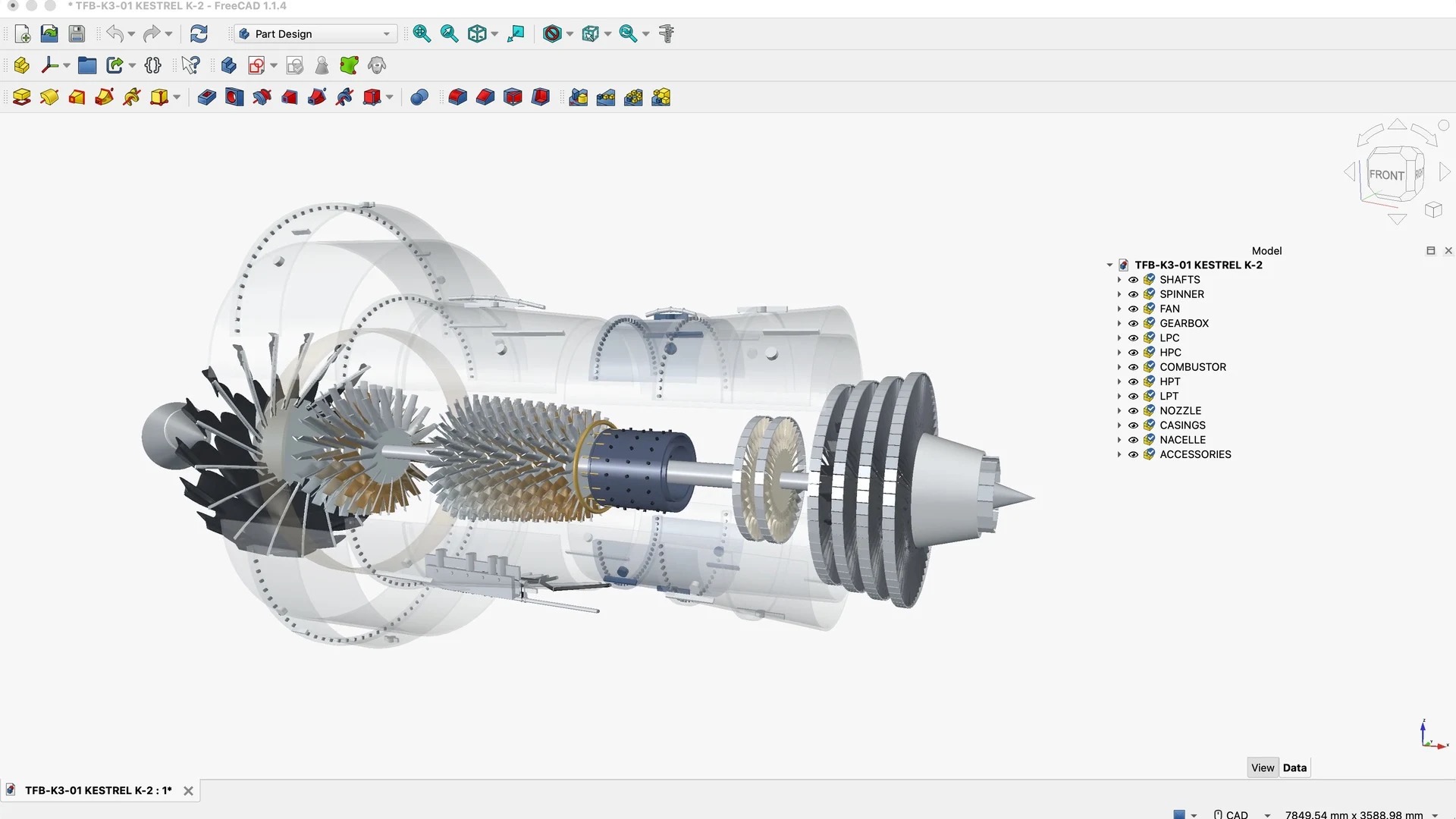Viewport: 1456px width, 819px height.
Task: Expand the LPT tree node
Action: [1119, 397]
